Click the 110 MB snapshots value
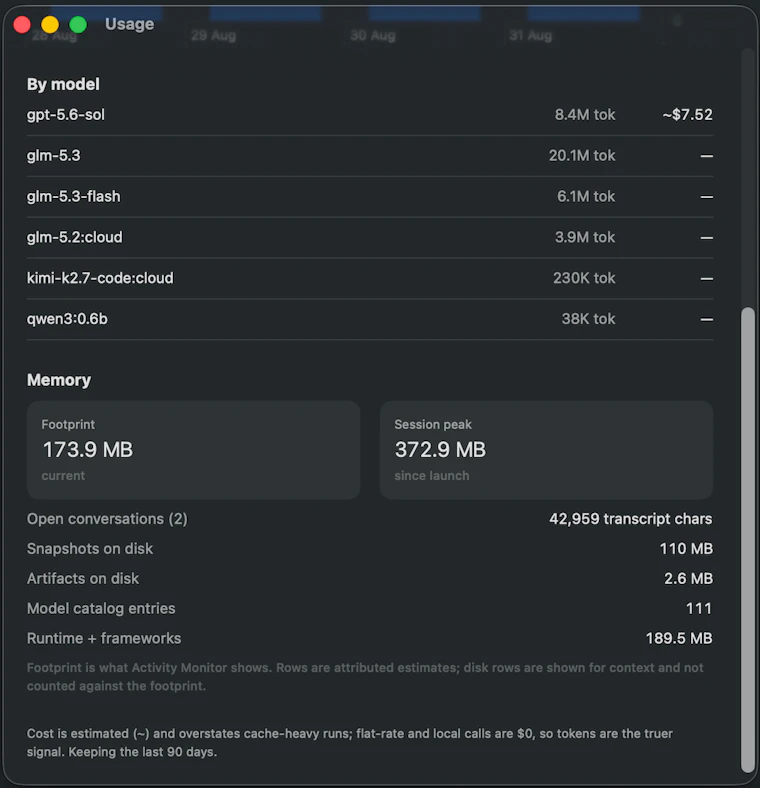Image resolution: width=760 pixels, height=788 pixels. [x=686, y=549]
